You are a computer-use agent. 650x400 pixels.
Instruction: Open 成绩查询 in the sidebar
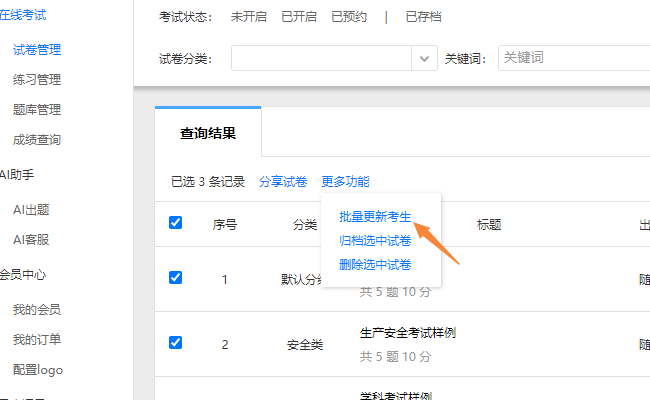point(37,140)
